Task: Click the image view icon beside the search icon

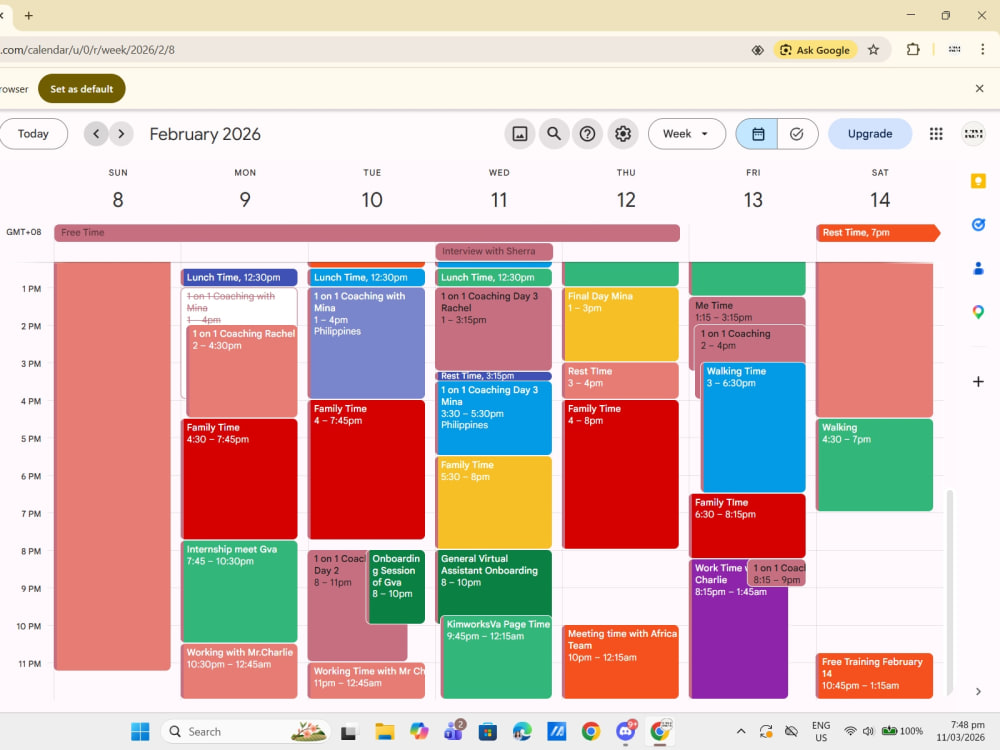Action: [x=520, y=134]
